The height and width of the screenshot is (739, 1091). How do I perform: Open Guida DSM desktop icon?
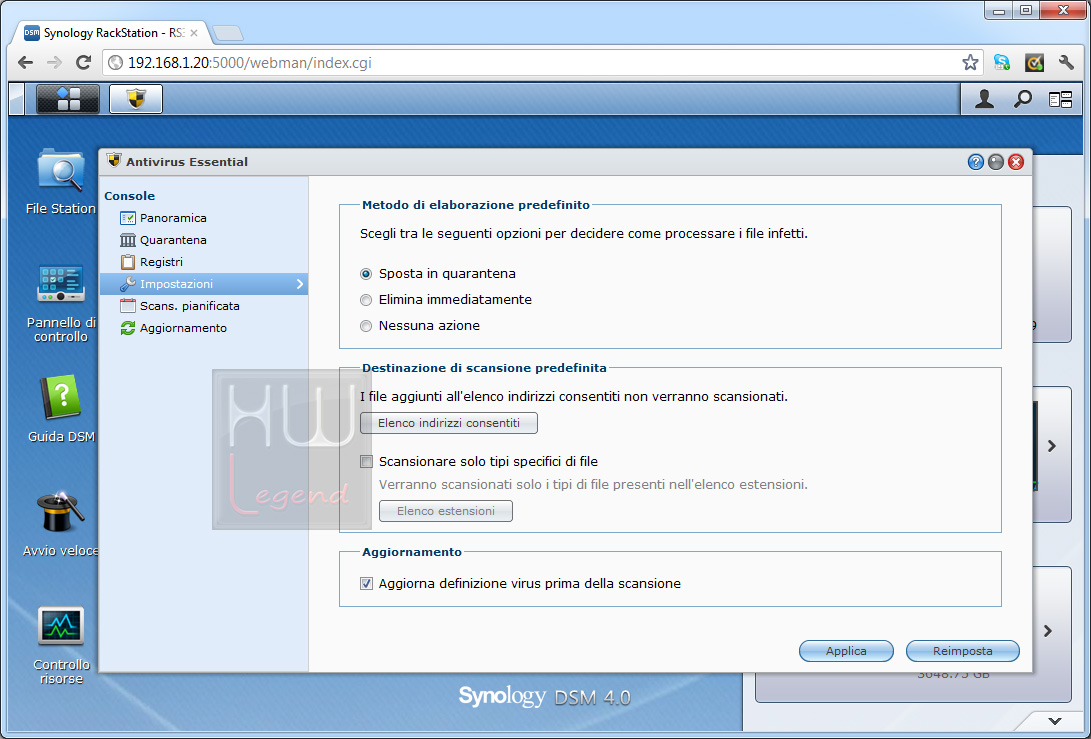(61, 410)
